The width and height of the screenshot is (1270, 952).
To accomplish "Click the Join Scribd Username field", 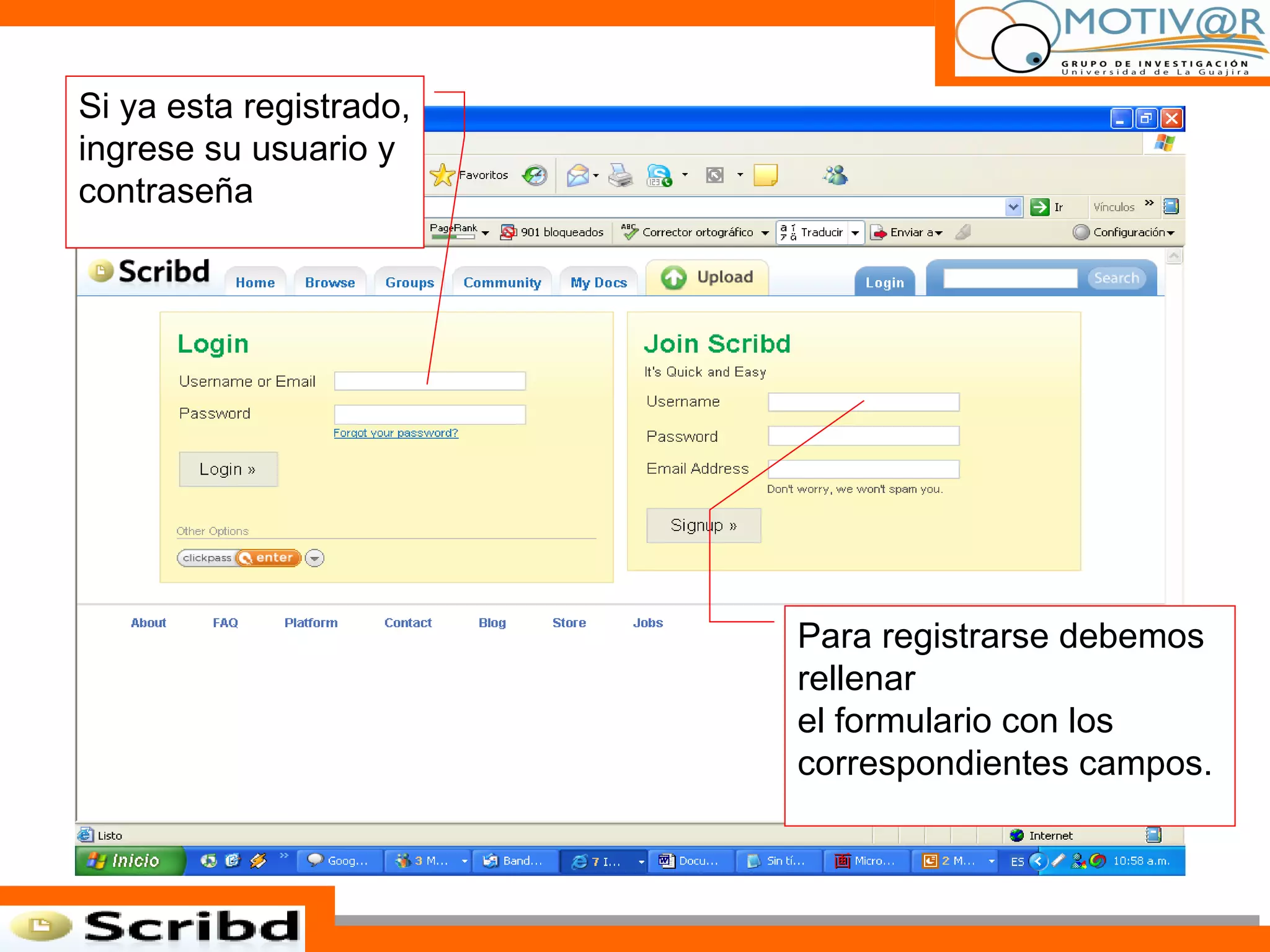I will tap(863, 402).
